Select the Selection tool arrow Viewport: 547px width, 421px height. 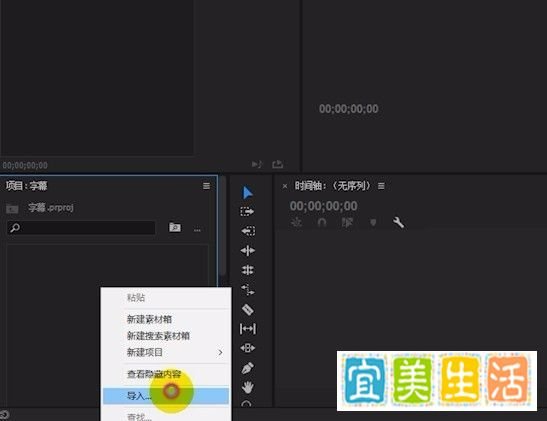pyautogui.click(x=247, y=193)
